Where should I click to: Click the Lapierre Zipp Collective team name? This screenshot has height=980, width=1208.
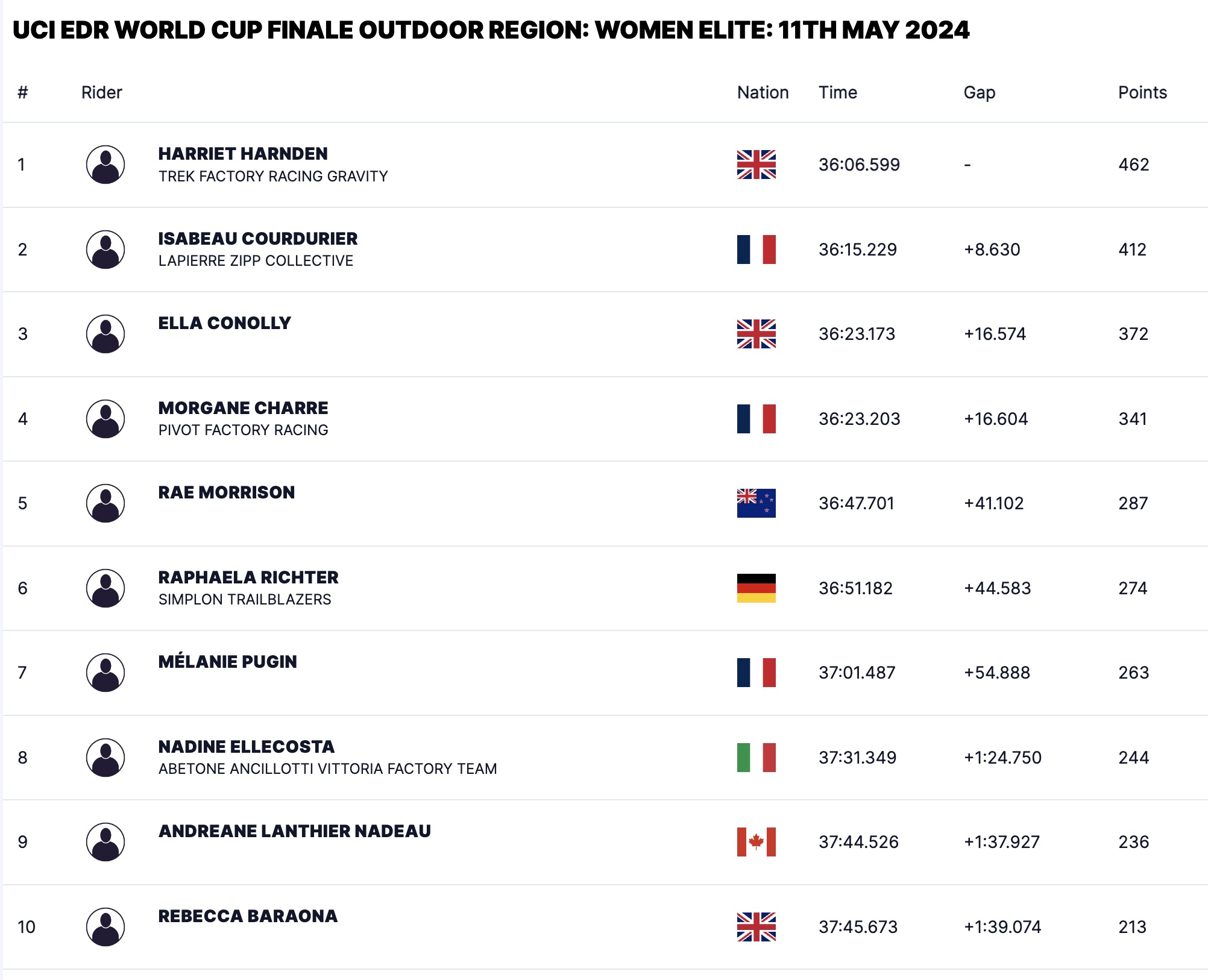coord(256,260)
